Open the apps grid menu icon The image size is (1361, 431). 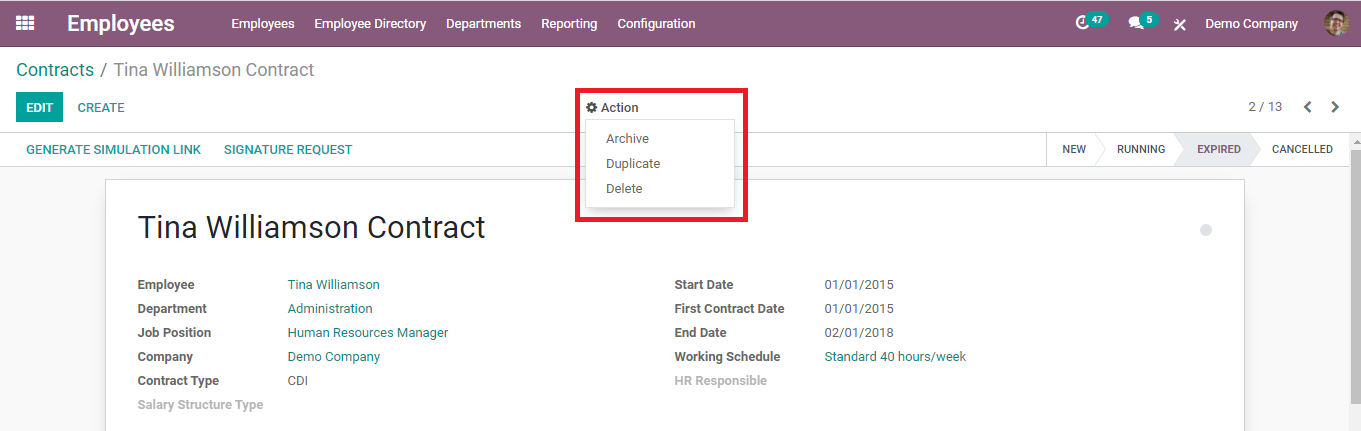[x=25, y=23]
